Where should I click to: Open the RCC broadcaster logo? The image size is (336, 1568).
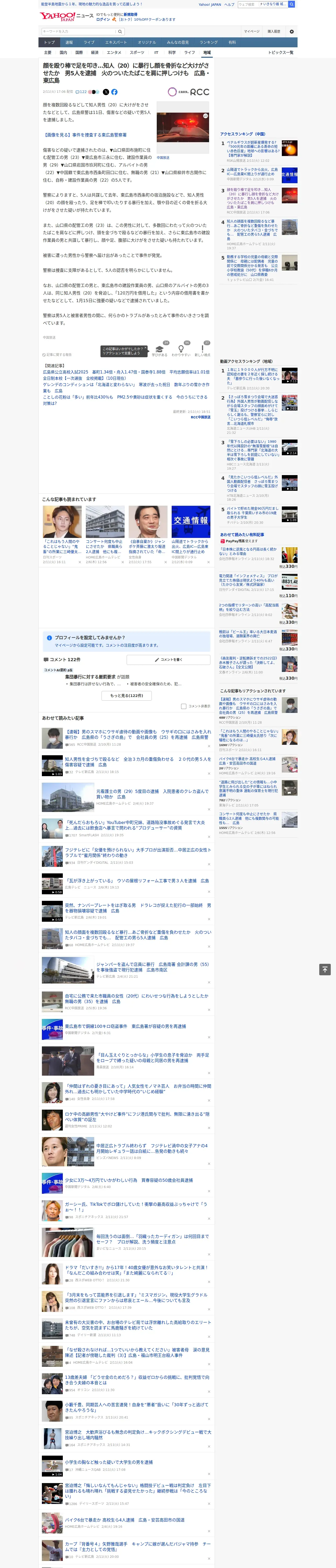[188, 92]
